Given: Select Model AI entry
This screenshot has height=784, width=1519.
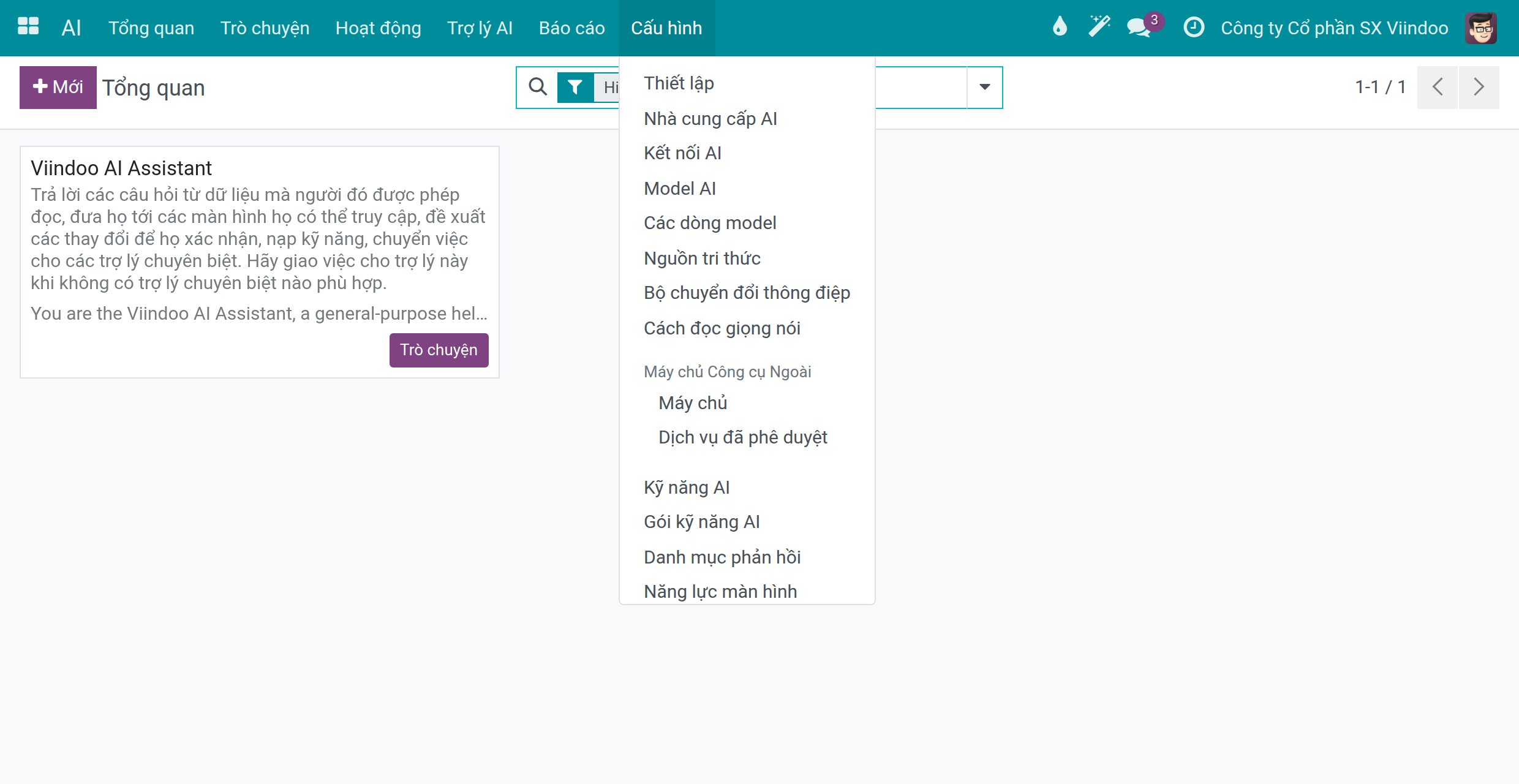Looking at the screenshot, I should (747, 188).
